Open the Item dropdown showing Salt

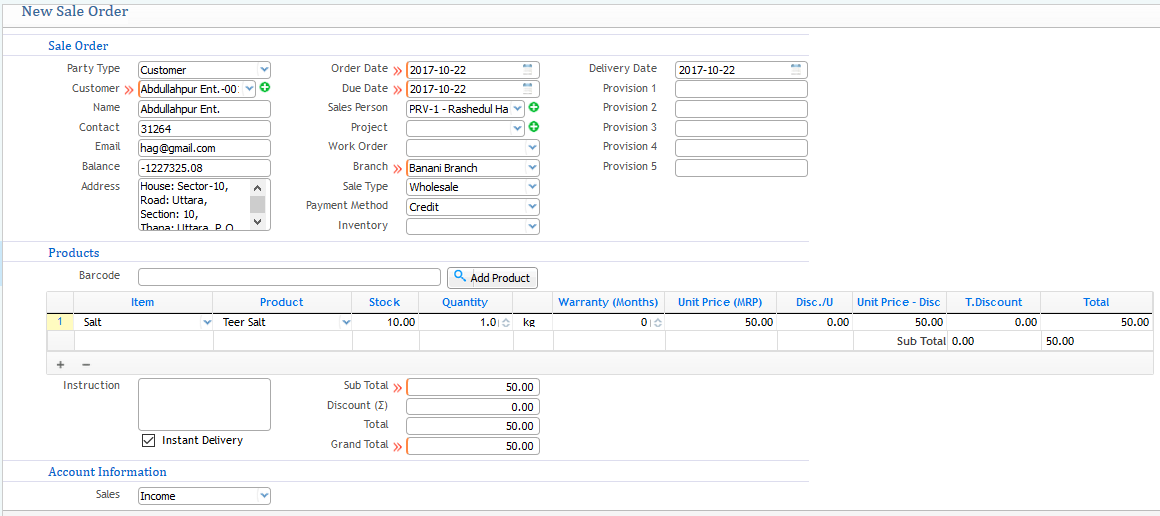(206, 323)
